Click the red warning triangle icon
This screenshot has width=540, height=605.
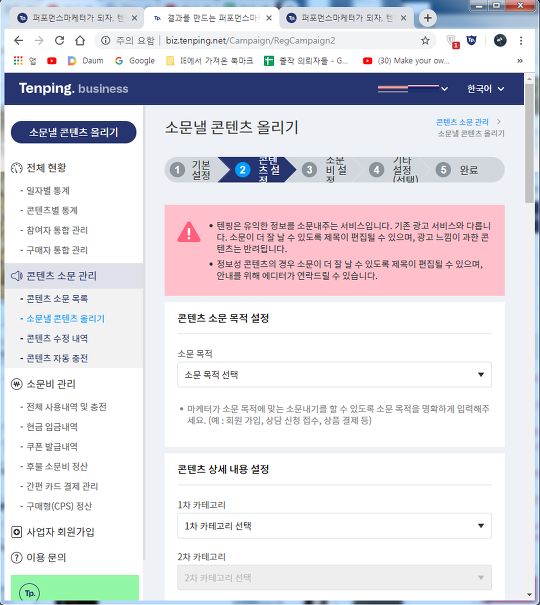[189, 232]
